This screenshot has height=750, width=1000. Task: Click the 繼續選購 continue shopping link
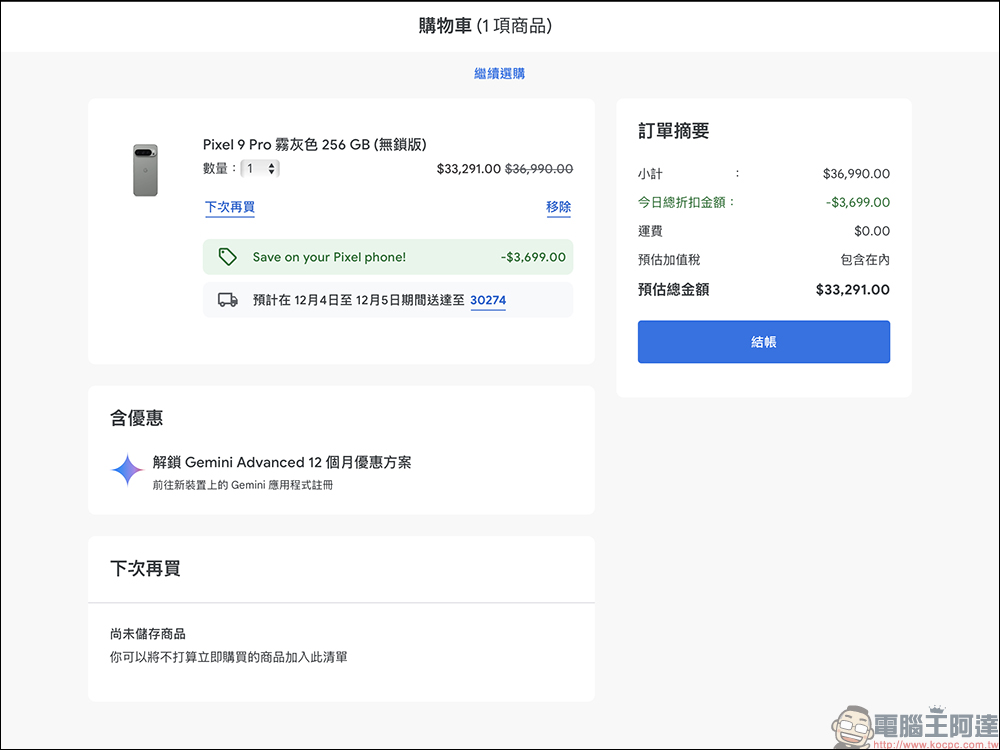click(499, 73)
